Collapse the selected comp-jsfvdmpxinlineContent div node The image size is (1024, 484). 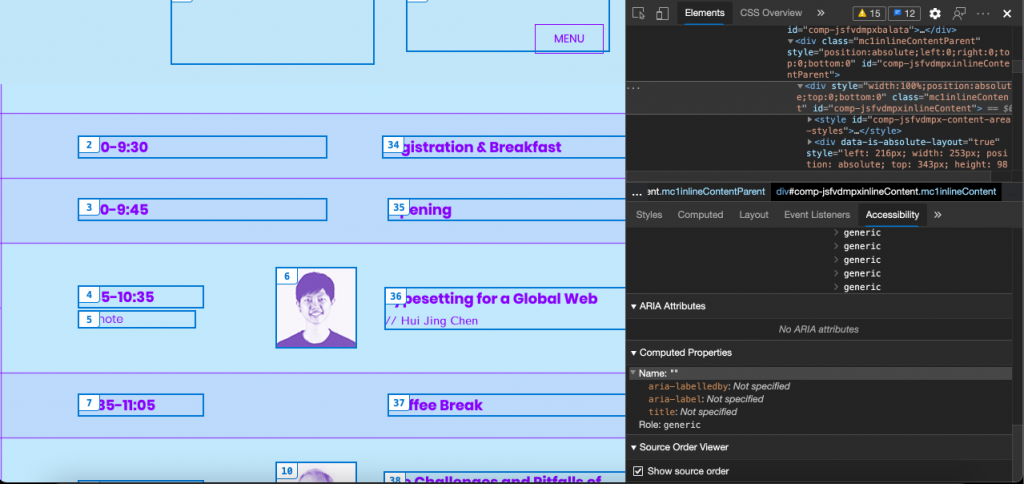tap(801, 86)
